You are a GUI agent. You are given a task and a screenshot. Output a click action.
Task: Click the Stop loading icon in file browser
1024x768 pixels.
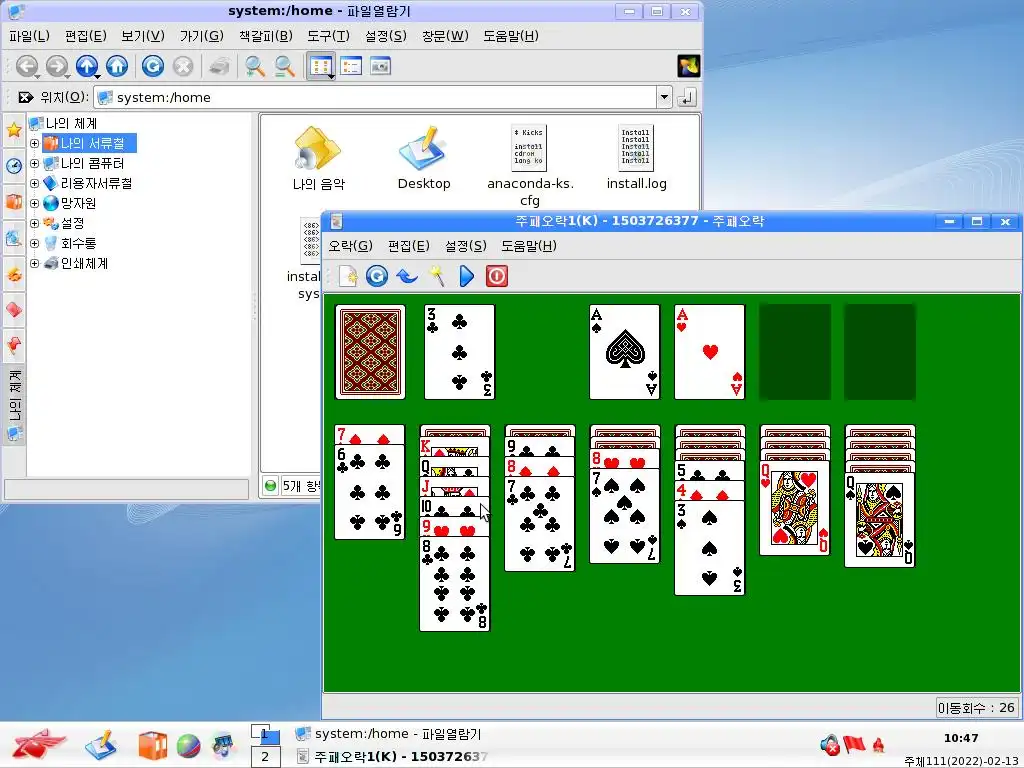183,66
